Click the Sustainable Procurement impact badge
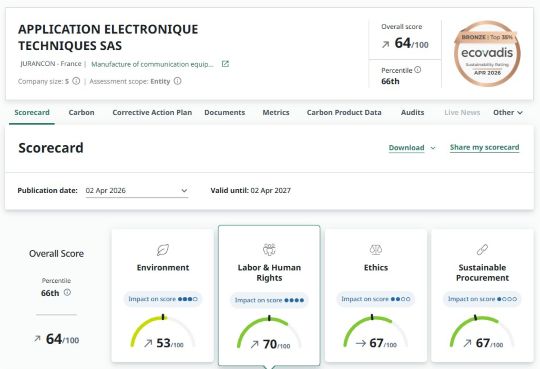The image size is (540, 369). [x=482, y=299]
